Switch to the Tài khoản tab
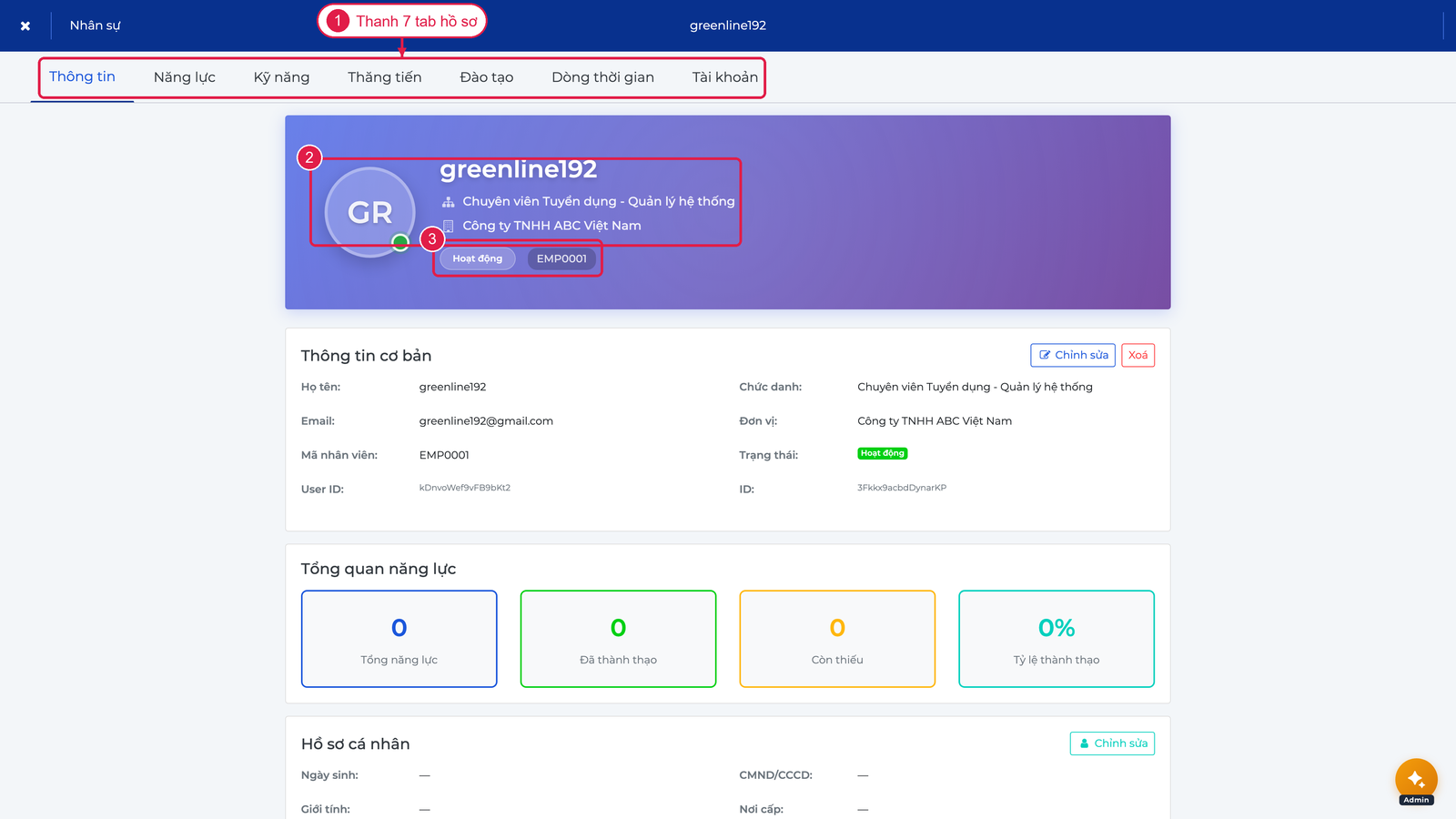The height and width of the screenshot is (819, 1456). (725, 77)
